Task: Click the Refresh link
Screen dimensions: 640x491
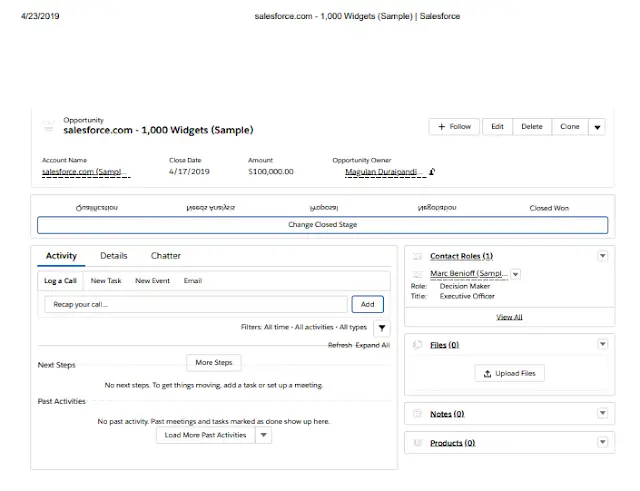Action: pyautogui.click(x=340, y=345)
